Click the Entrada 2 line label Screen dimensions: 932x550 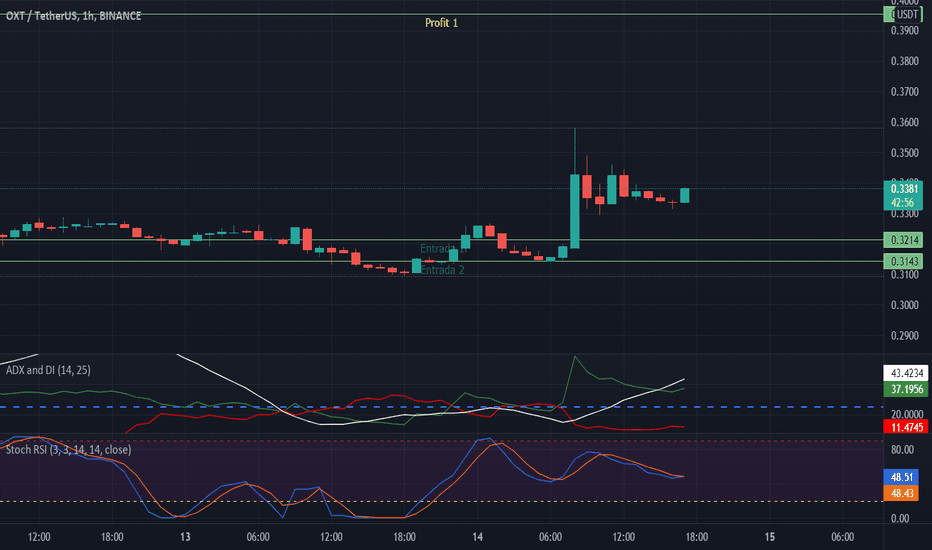[x=442, y=270]
